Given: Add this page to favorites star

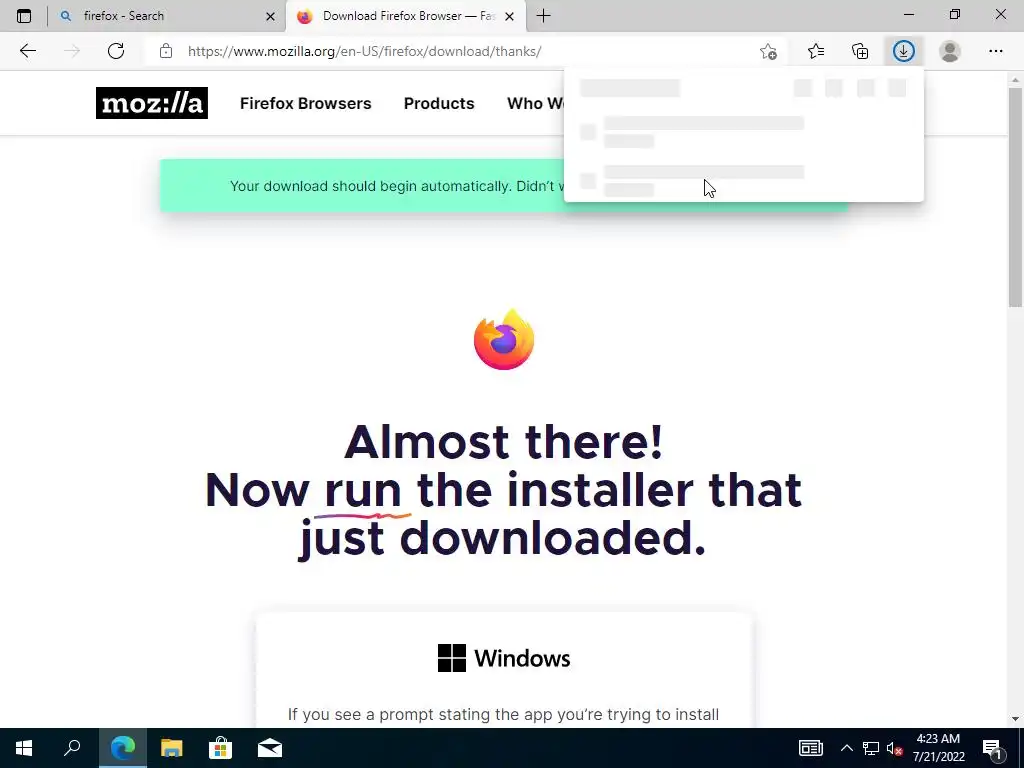Looking at the screenshot, I should tap(769, 51).
